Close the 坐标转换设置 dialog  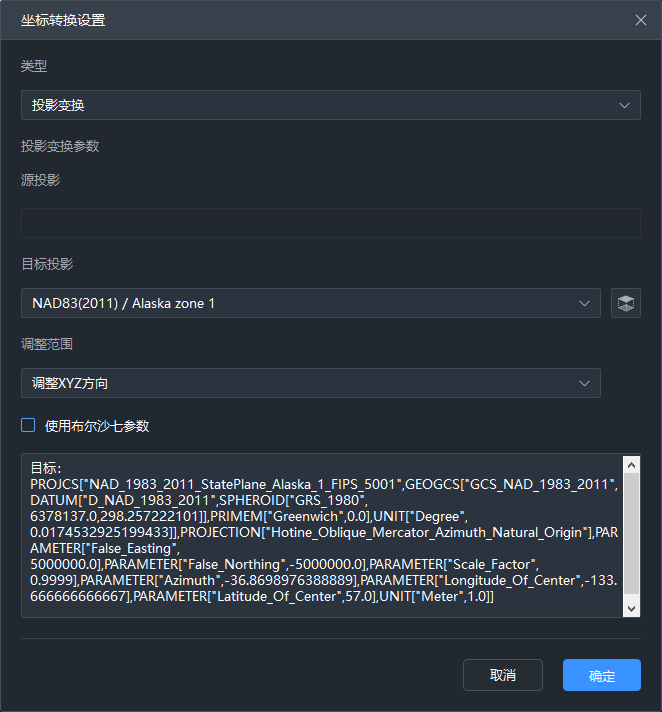pos(640,20)
